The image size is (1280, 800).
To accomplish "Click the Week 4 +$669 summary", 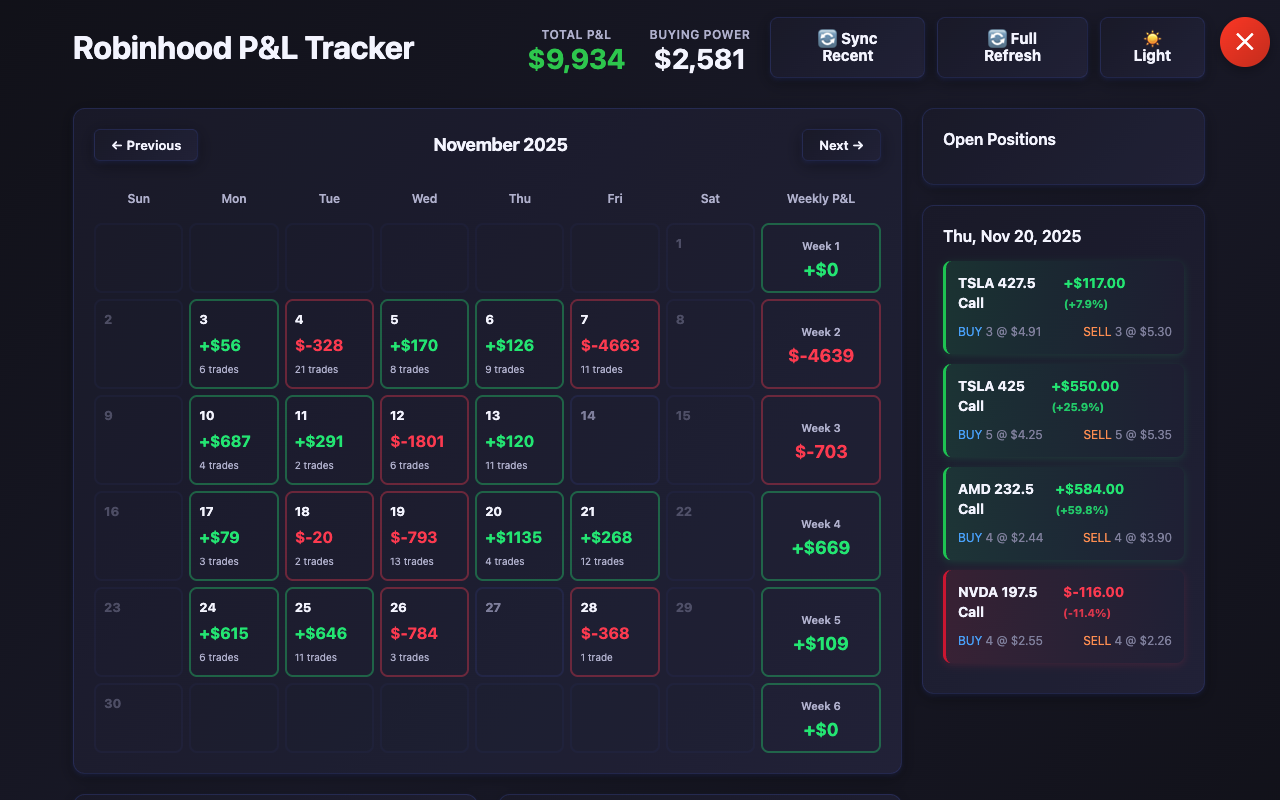I will 821,536.
